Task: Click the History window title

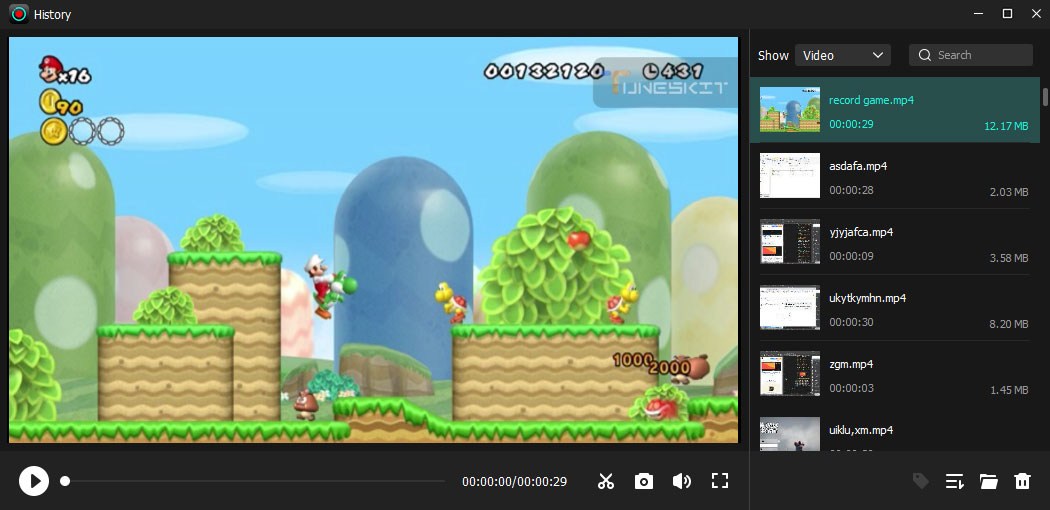Action: (52, 15)
